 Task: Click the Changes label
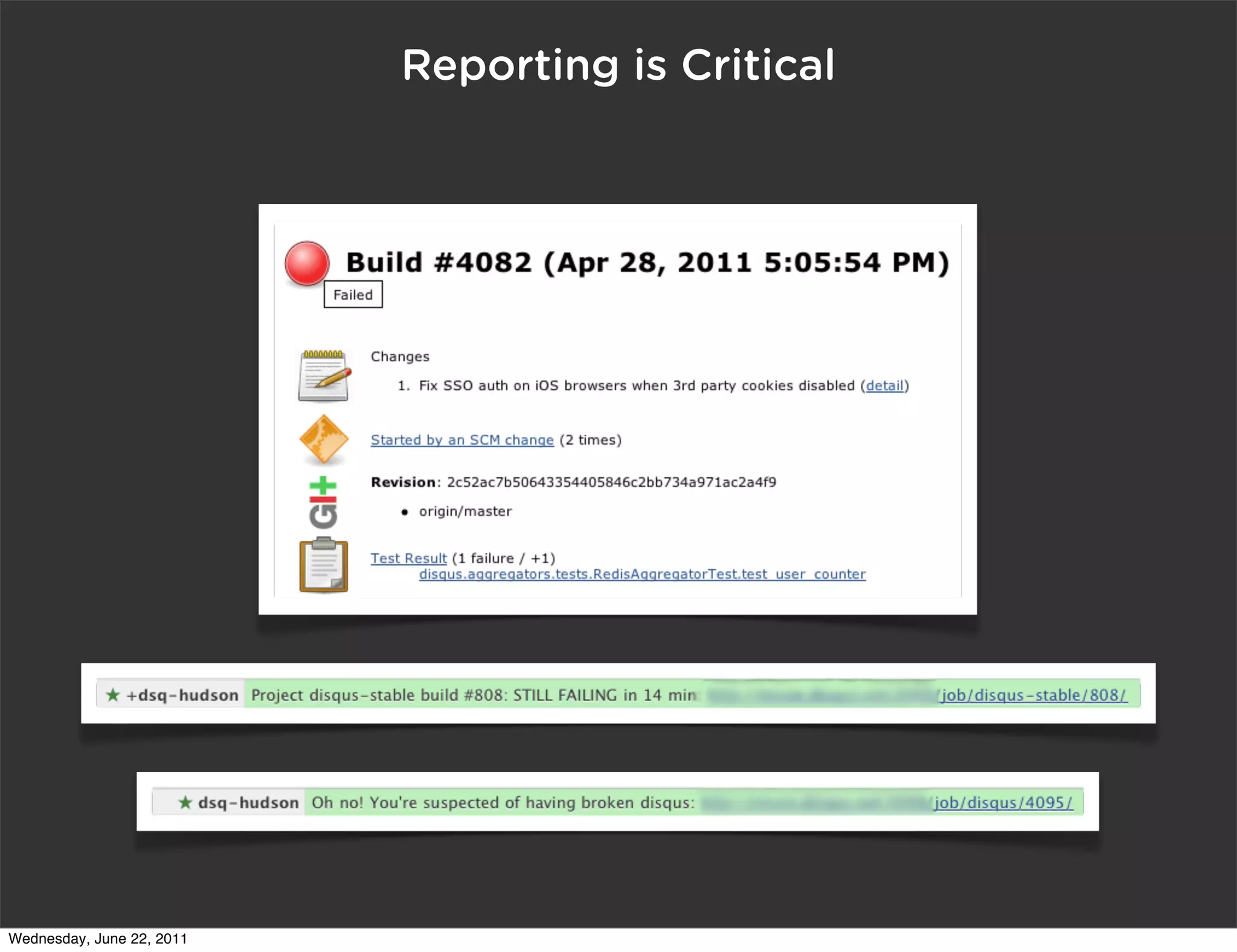click(x=400, y=356)
